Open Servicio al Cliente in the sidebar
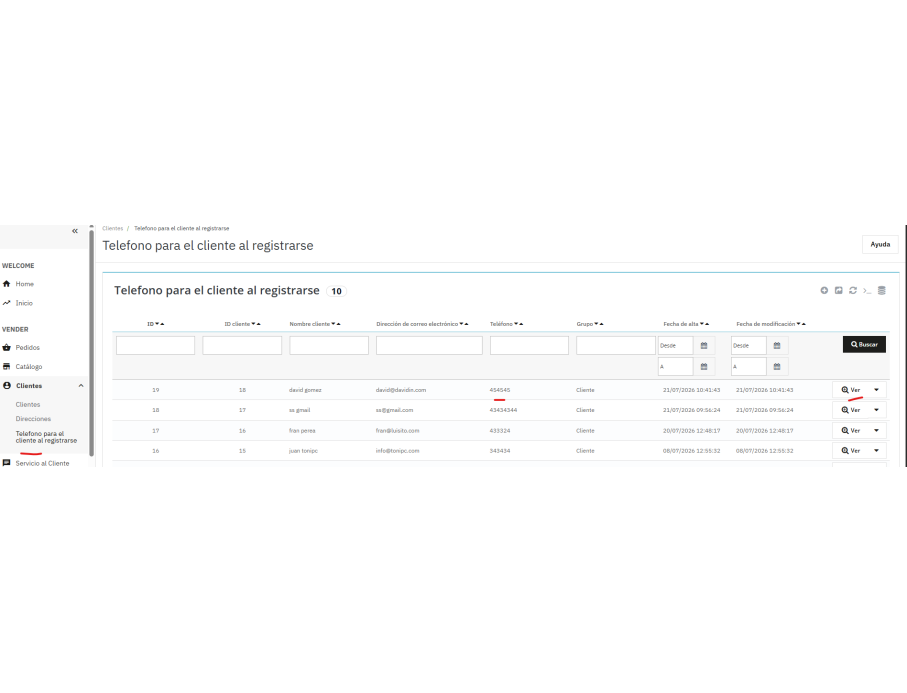This screenshot has height=693, width=907. click(42, 463)
